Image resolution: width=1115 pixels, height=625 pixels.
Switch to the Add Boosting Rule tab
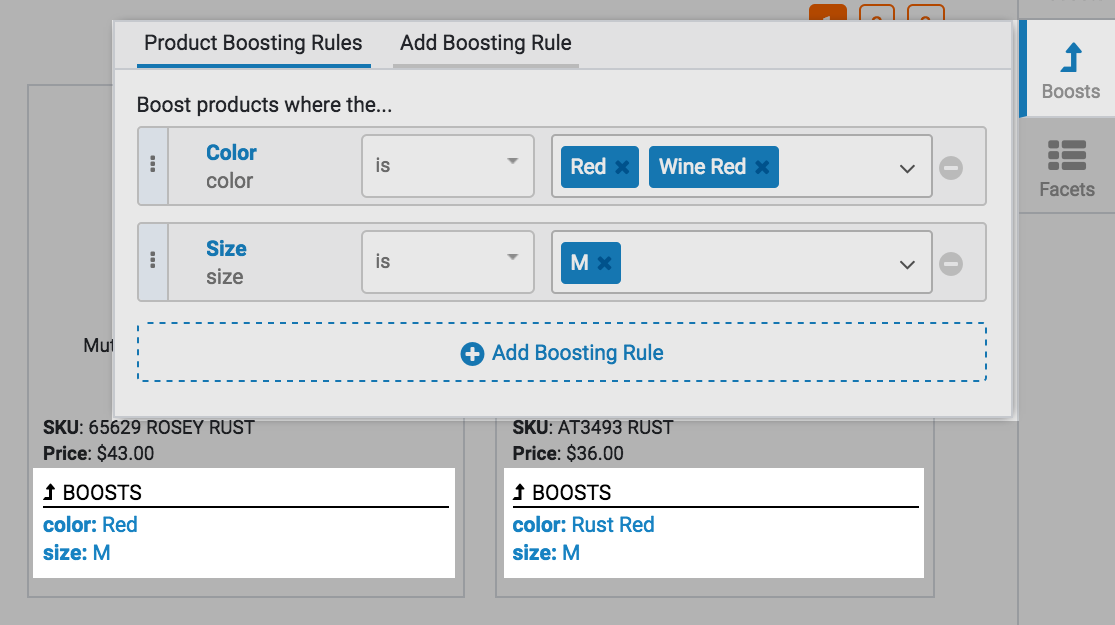coord(486,44)
